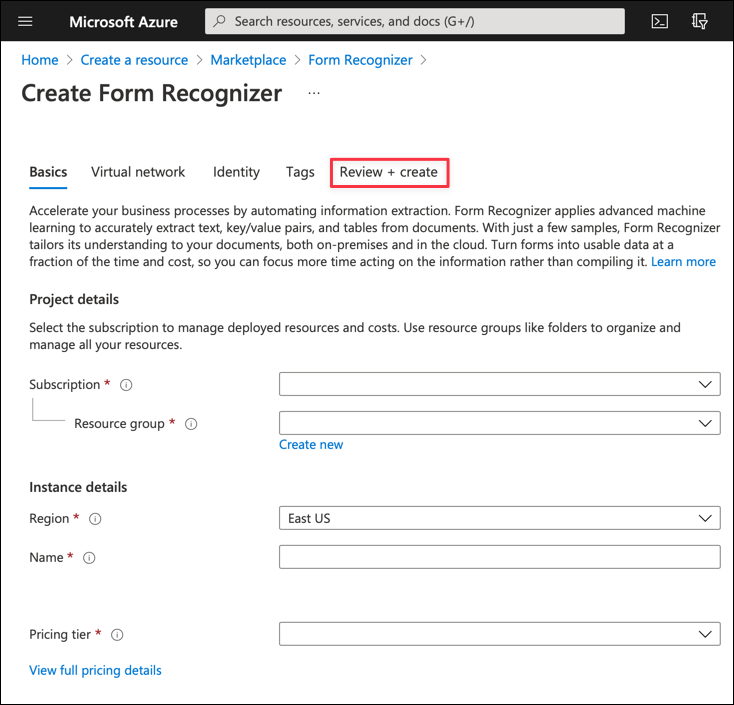This screenshot has height=705, width=734.
Task: Click the Subscription field label
Action: pyautogui.click(x=65, y=385)
